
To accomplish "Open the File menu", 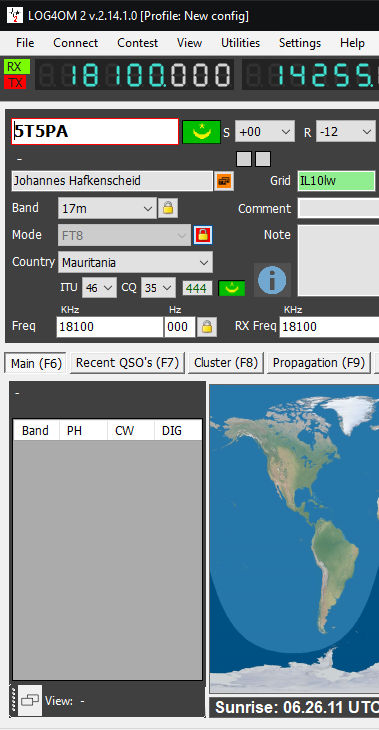I will pyautogui.click(x=25, y=43).
